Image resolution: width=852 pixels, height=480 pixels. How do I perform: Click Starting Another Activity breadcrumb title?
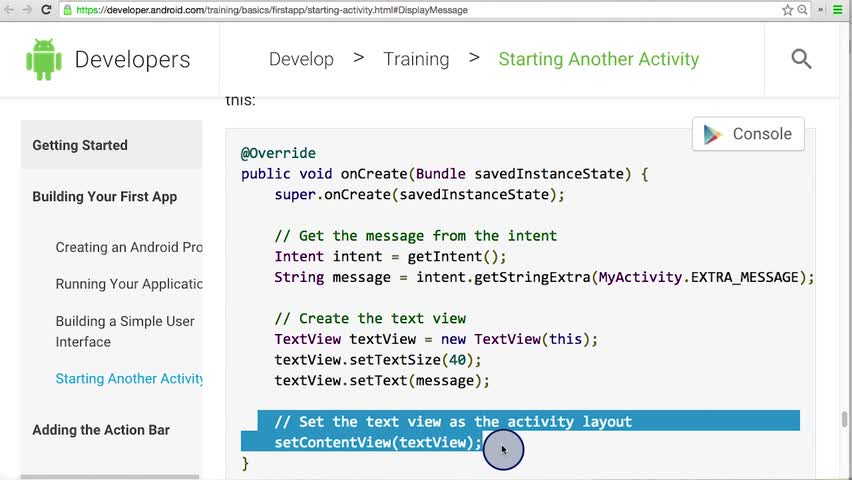(599, 59)
